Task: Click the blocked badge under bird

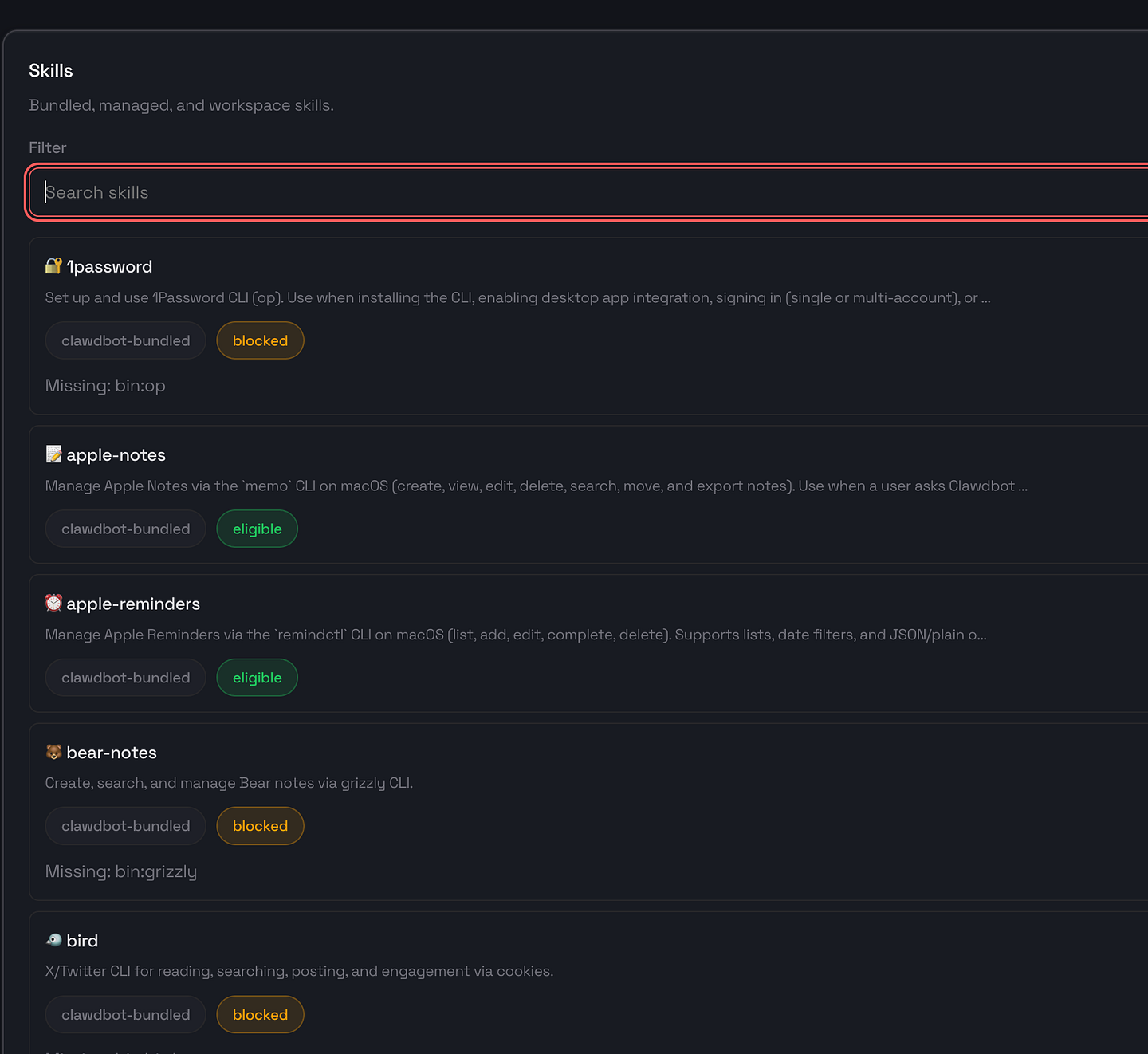Action: 260,1015
